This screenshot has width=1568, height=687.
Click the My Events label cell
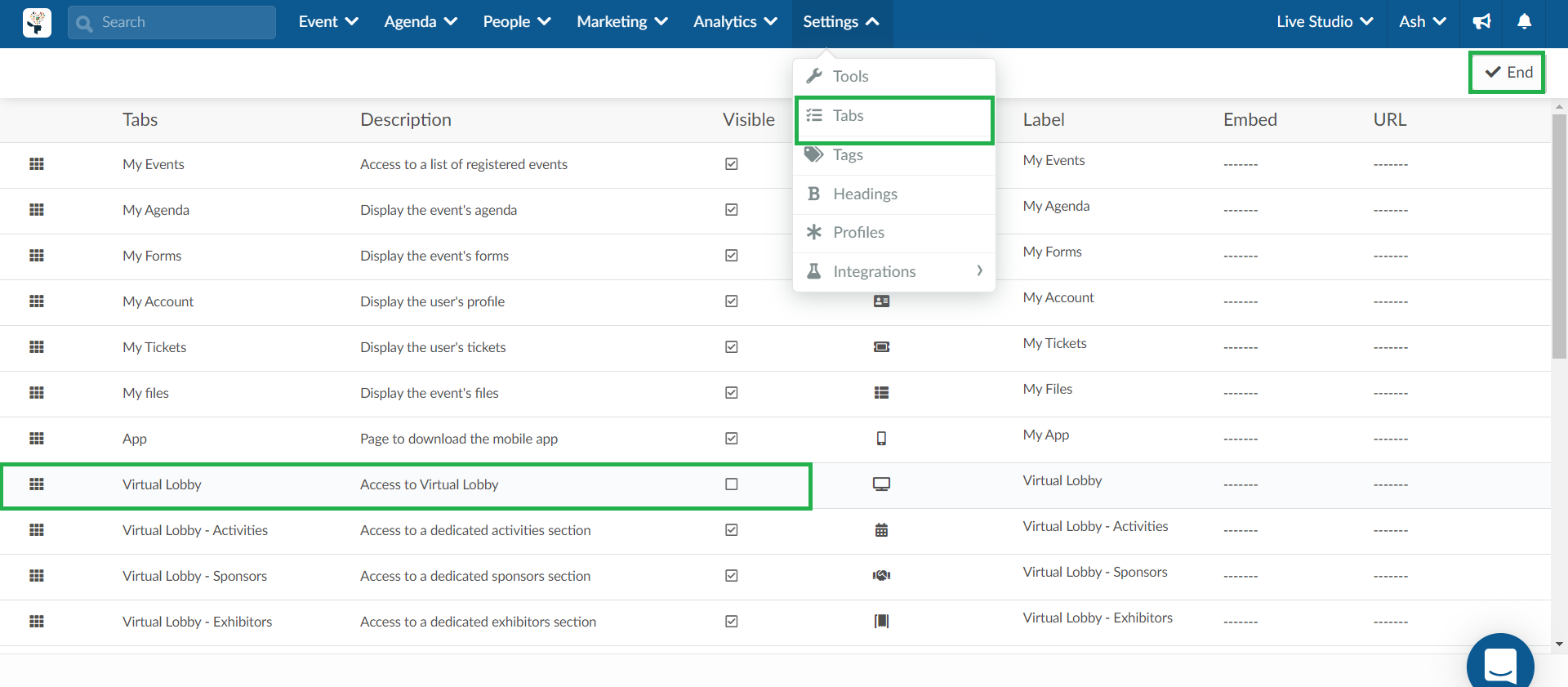(1053, 160)
